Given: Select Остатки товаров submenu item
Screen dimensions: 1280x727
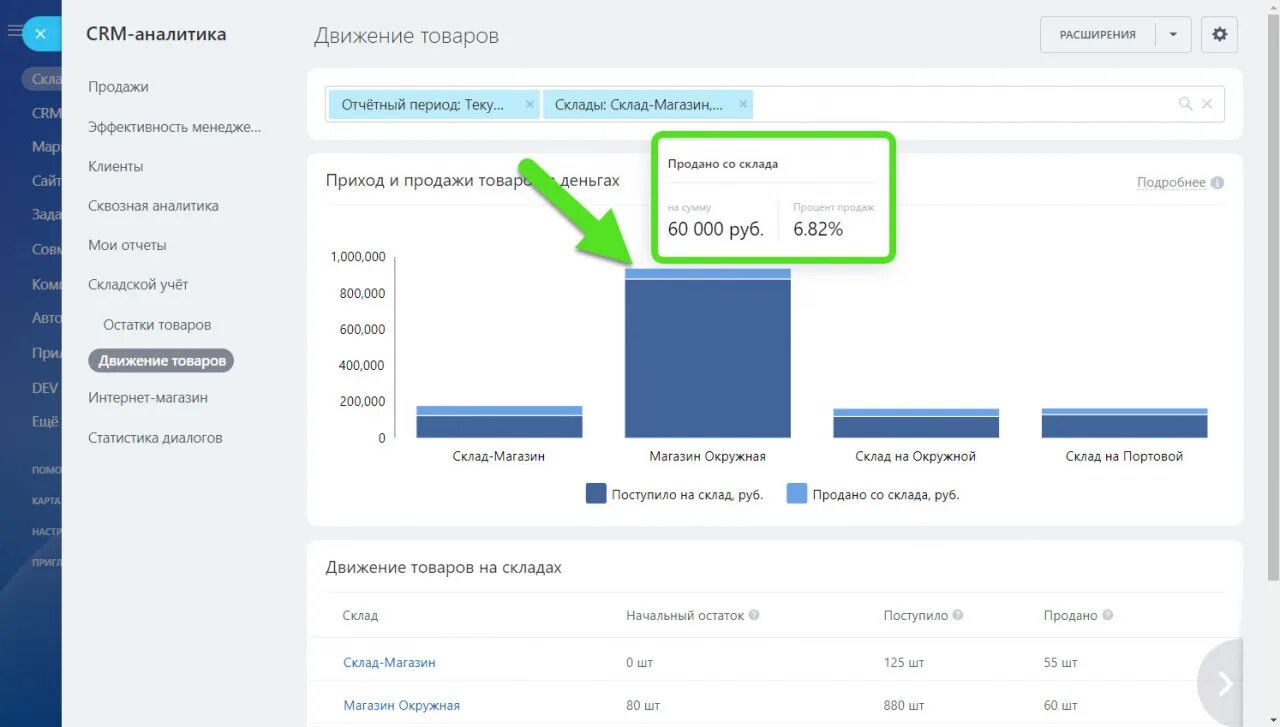Looking at the screenshot, I should click(157, 325).
